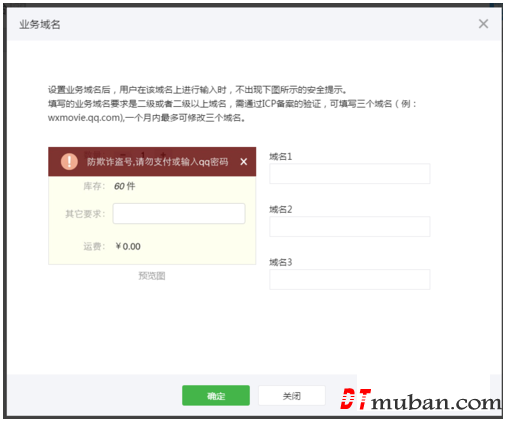513x422 pixels.
Task: Click the 防欺诈盗号 warning message text
Action: click(158, 162)
